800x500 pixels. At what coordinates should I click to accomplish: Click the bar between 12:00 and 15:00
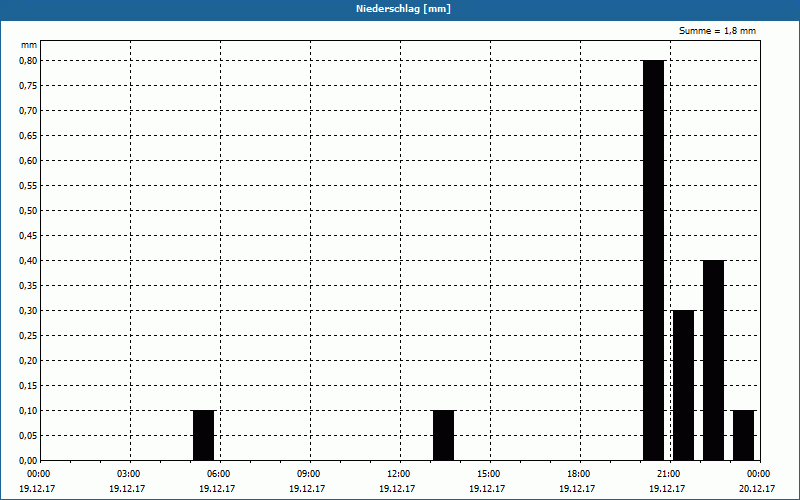443,435
